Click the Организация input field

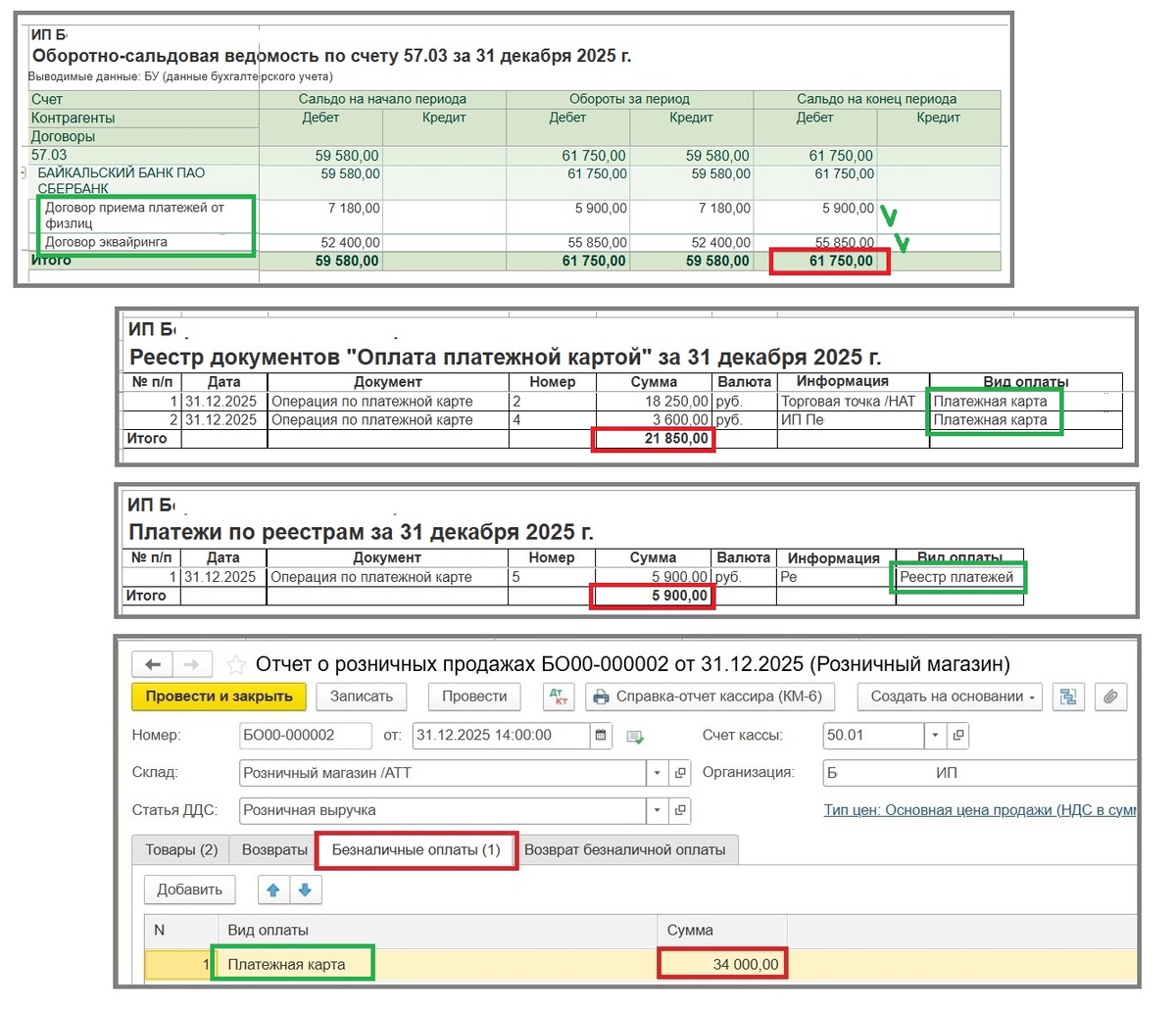click(980, 773)
